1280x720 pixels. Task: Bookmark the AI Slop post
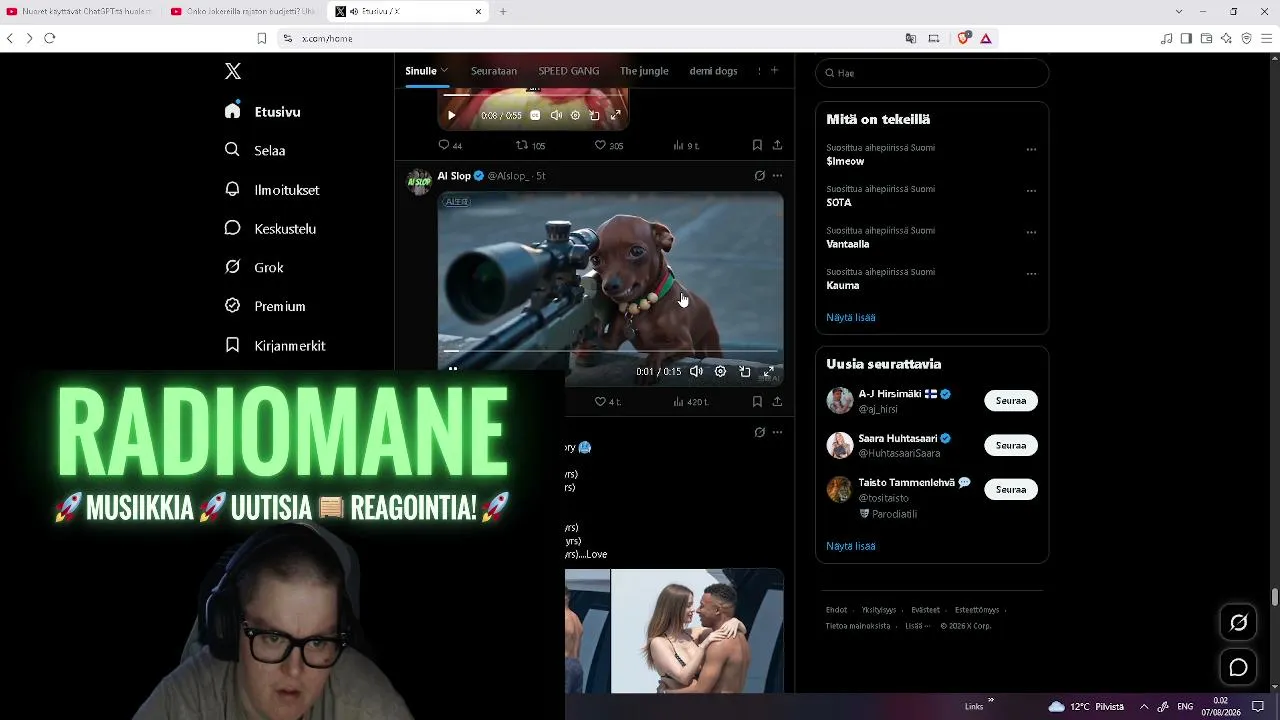click(757, 401)
